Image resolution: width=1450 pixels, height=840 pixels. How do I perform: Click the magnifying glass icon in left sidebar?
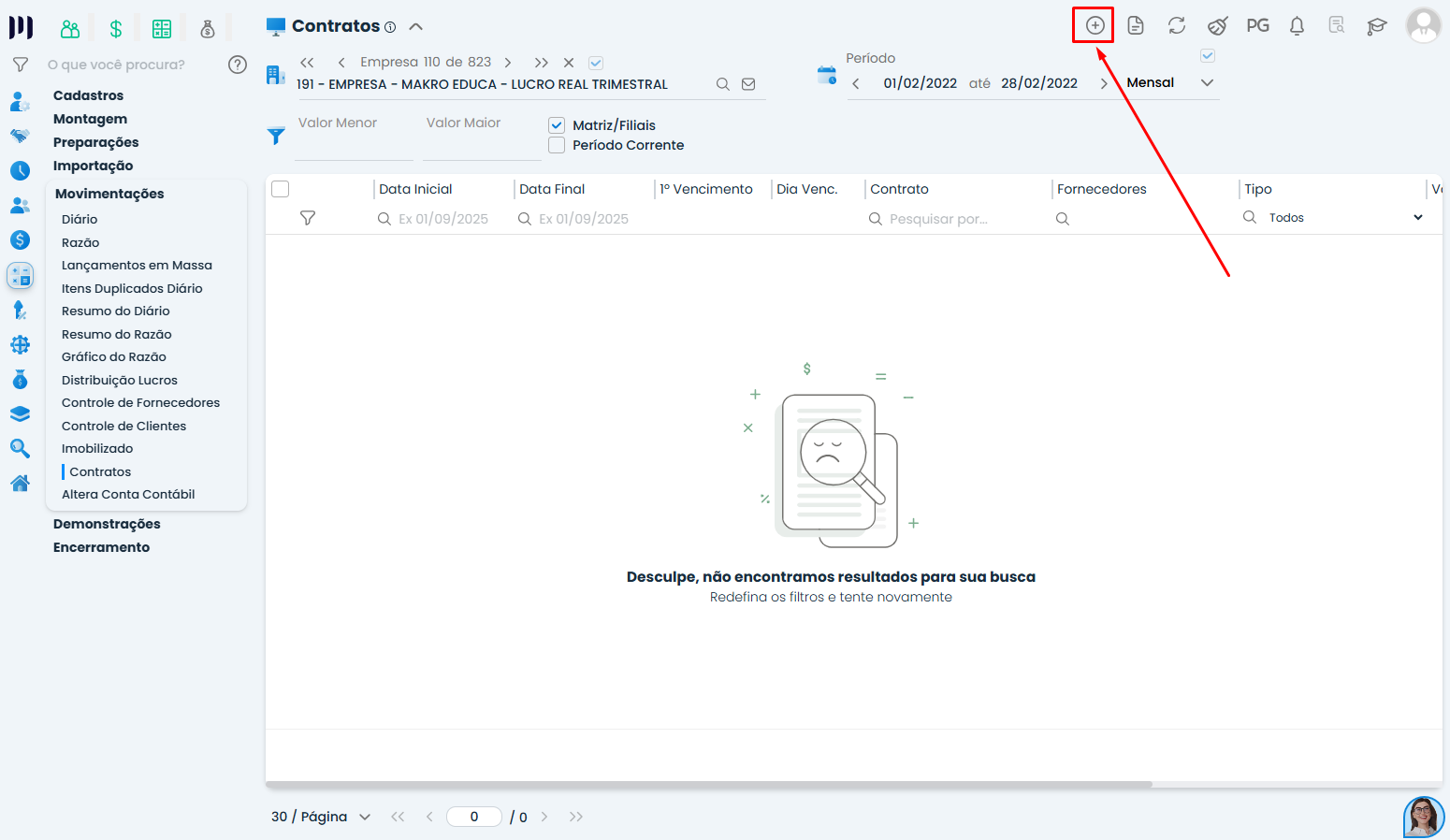[20, 448]
